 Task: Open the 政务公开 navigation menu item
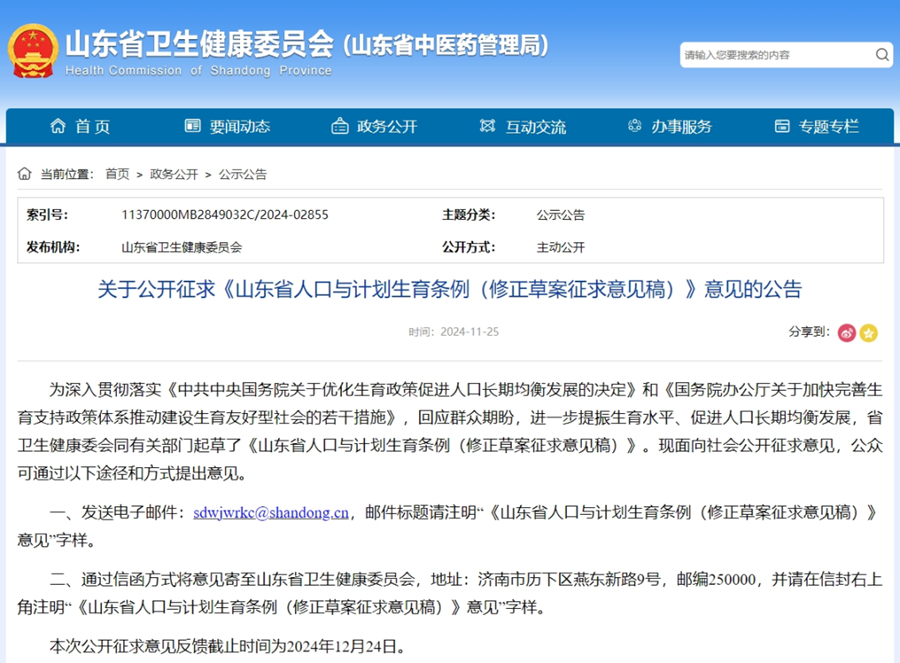387,126
